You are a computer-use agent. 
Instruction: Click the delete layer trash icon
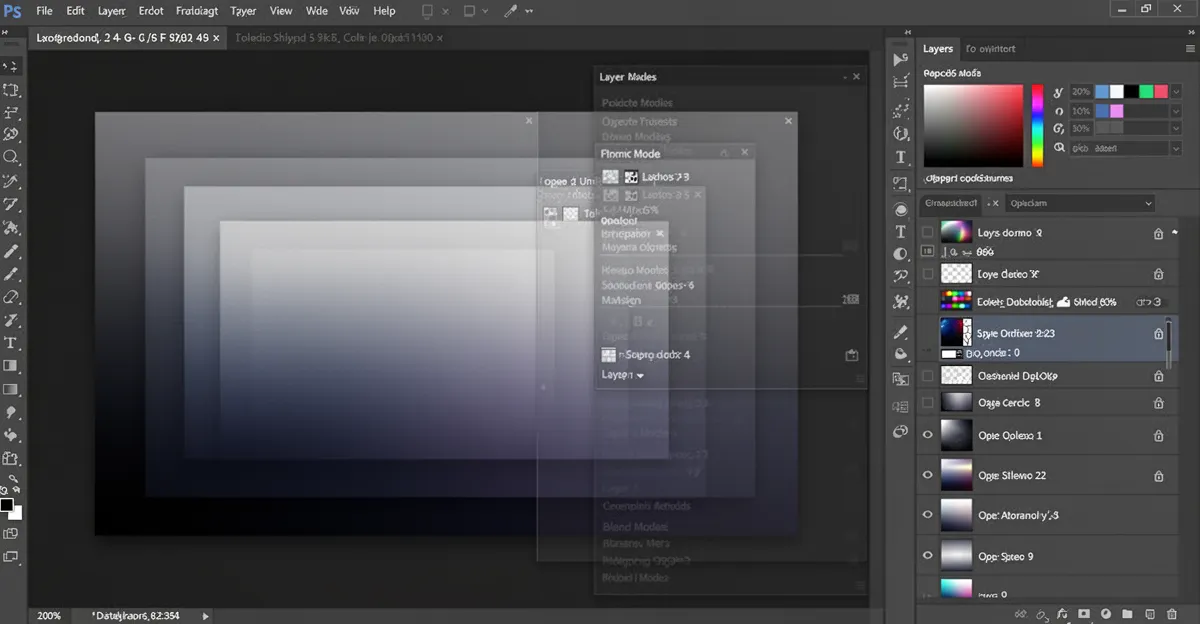click(1171, 613)
